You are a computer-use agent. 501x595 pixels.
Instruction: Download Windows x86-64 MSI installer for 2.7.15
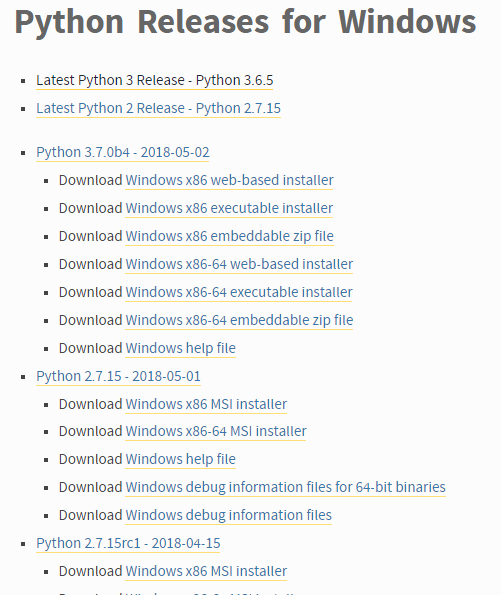click(x=216, y=431)
